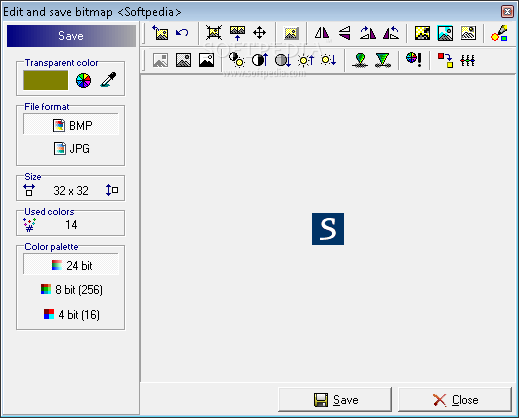Click the Close button at bottom
Screen dimensions: 519x418
click(455, 399)
